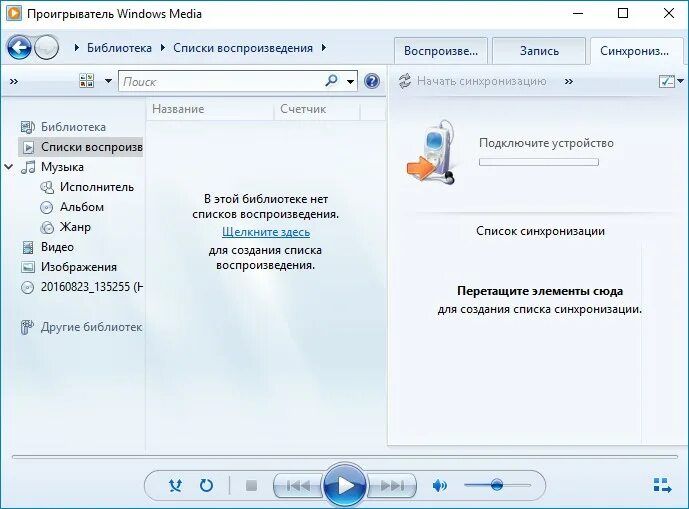Toggle repeat mode
The height and width of the screenshot is (509, 689).
point(206,485)
